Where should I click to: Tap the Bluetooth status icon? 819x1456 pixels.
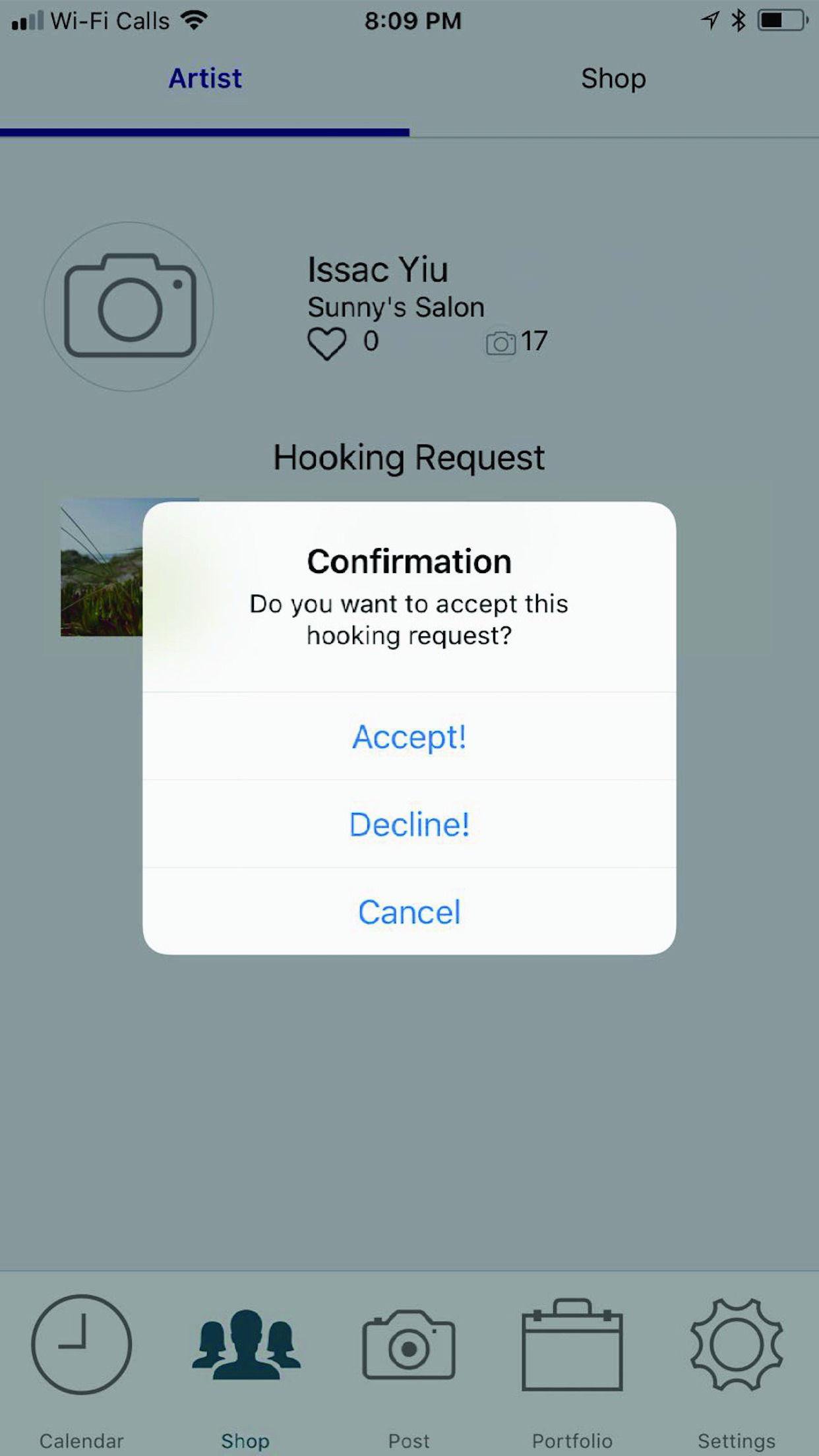click(x=738, y=21)
